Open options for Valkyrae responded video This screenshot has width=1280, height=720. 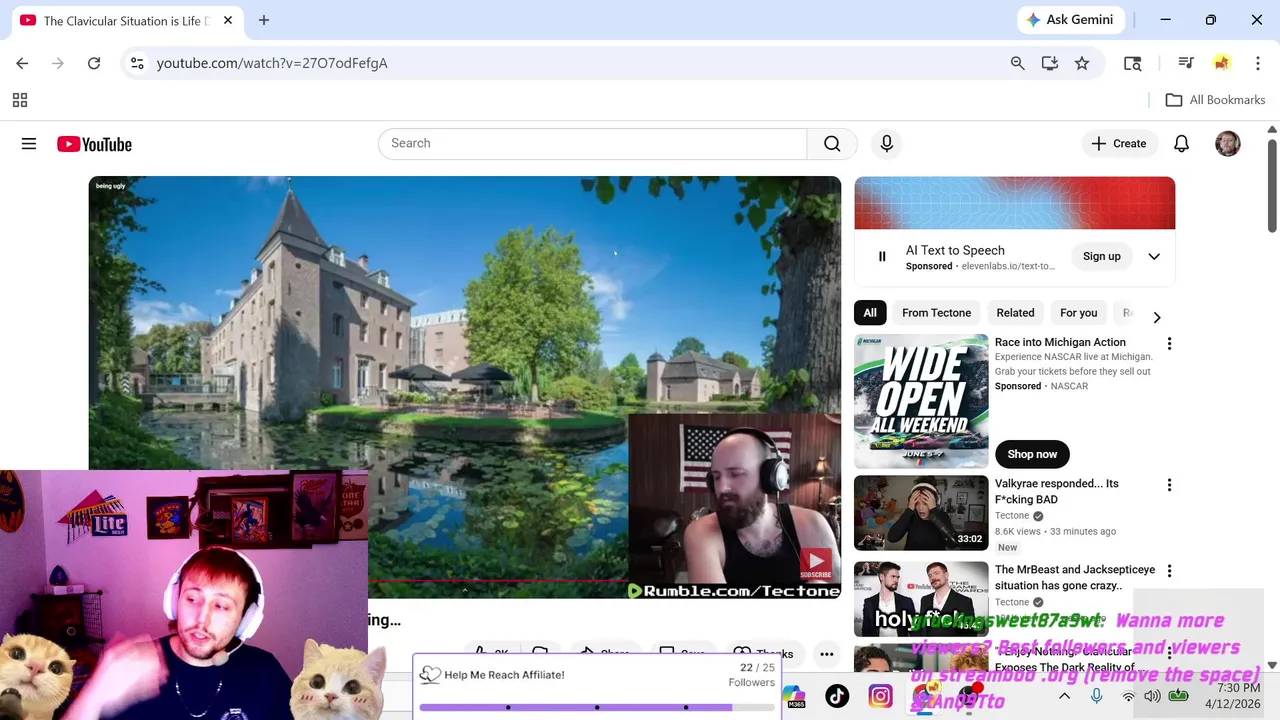tap(1169, 485)
